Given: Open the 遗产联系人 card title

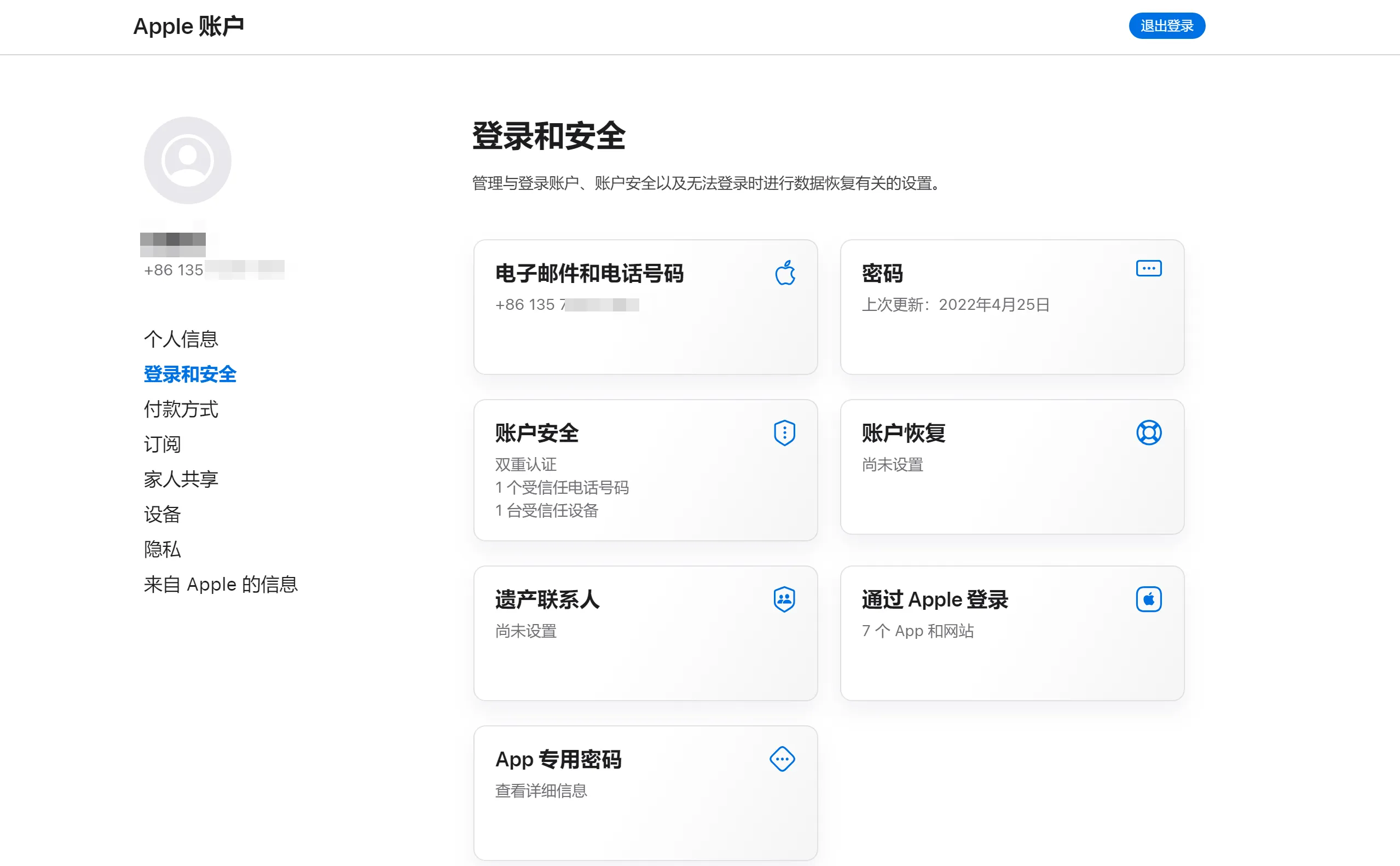Looking at the screenshot, I should (x=547, y=601).
